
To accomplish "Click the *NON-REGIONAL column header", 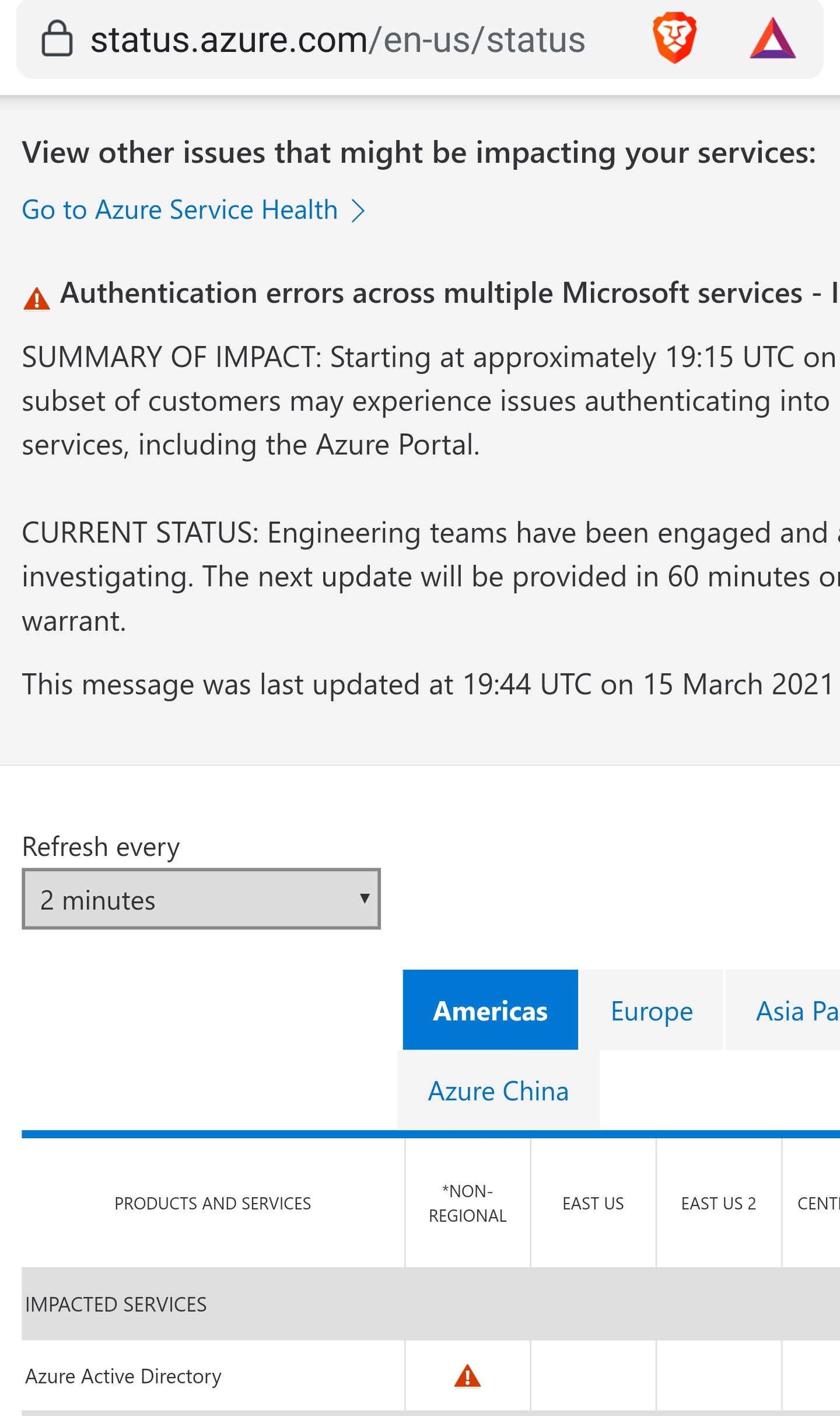I will click(468, 1203).
